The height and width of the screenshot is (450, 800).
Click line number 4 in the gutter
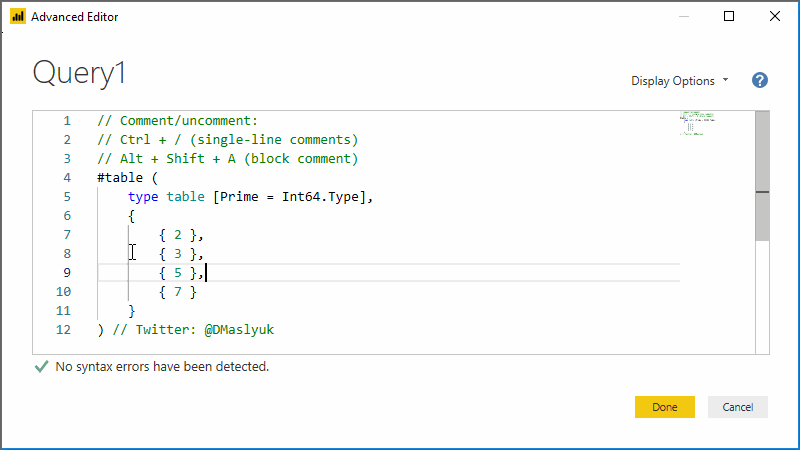coord(67,178)
